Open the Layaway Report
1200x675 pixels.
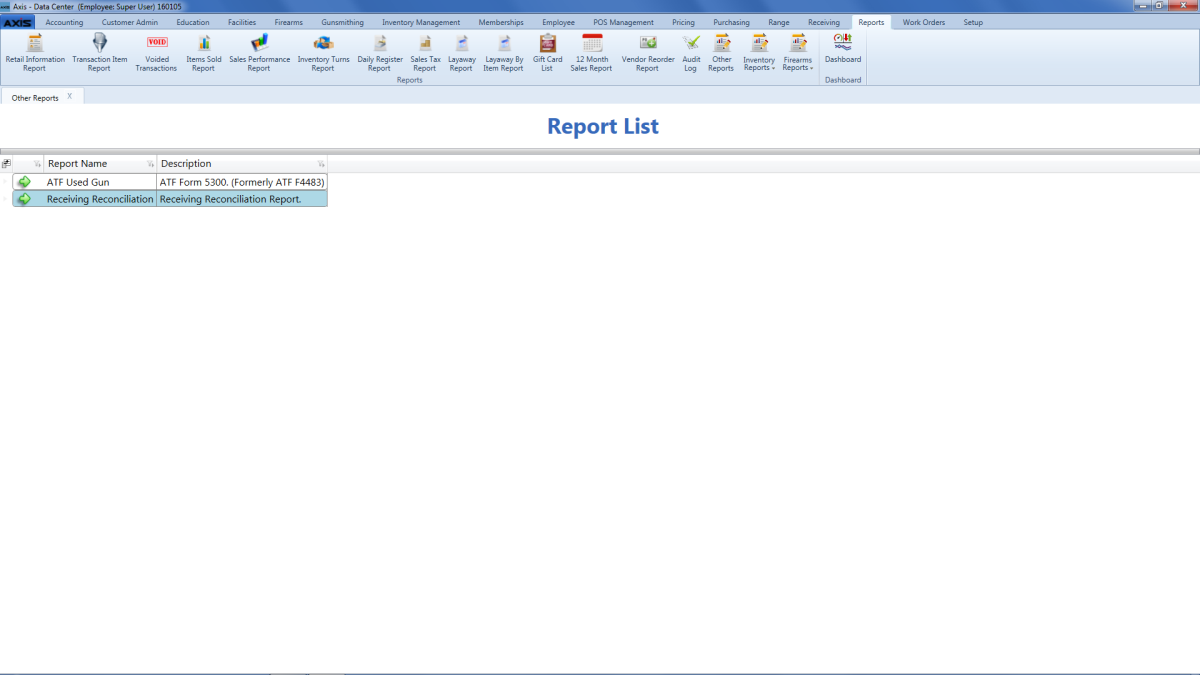461,52
